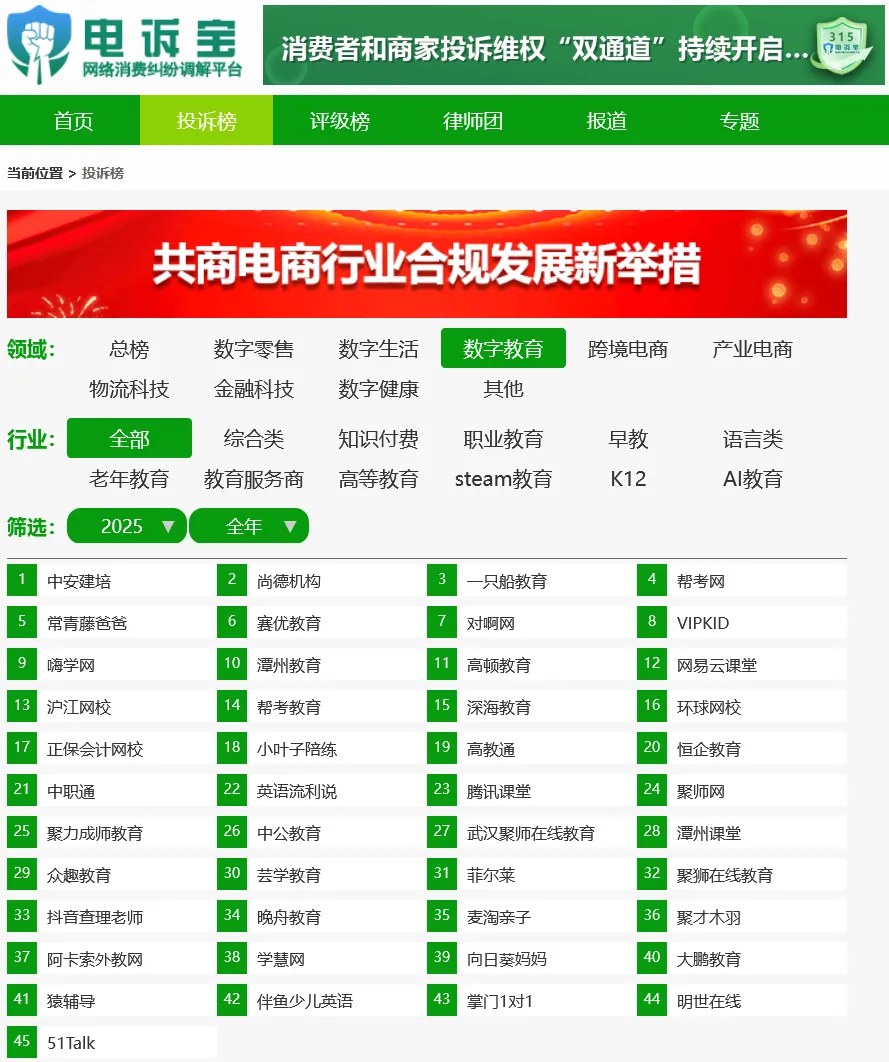The width and height of the screenshot is (889, 1062).
Task: Open the 2025 year dropdown
Action: [x=127, y=526]
